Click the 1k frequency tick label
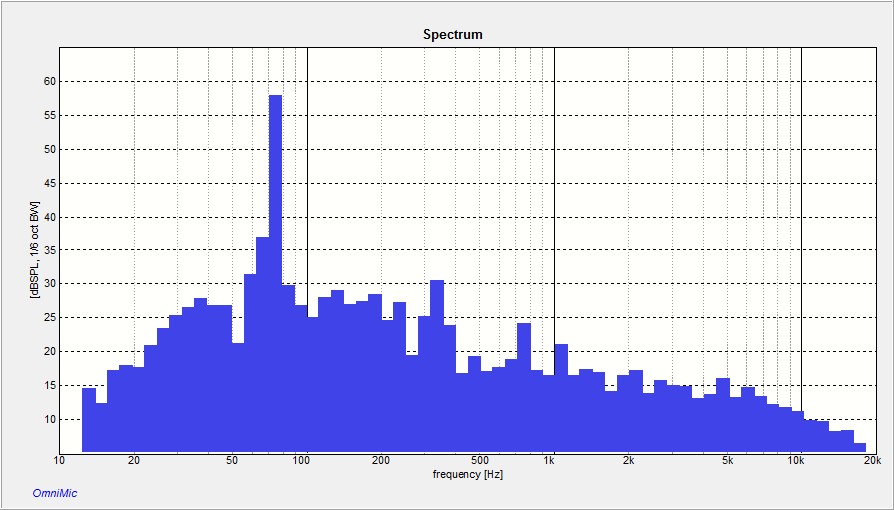The image size is (894, 510). (550, 461)
